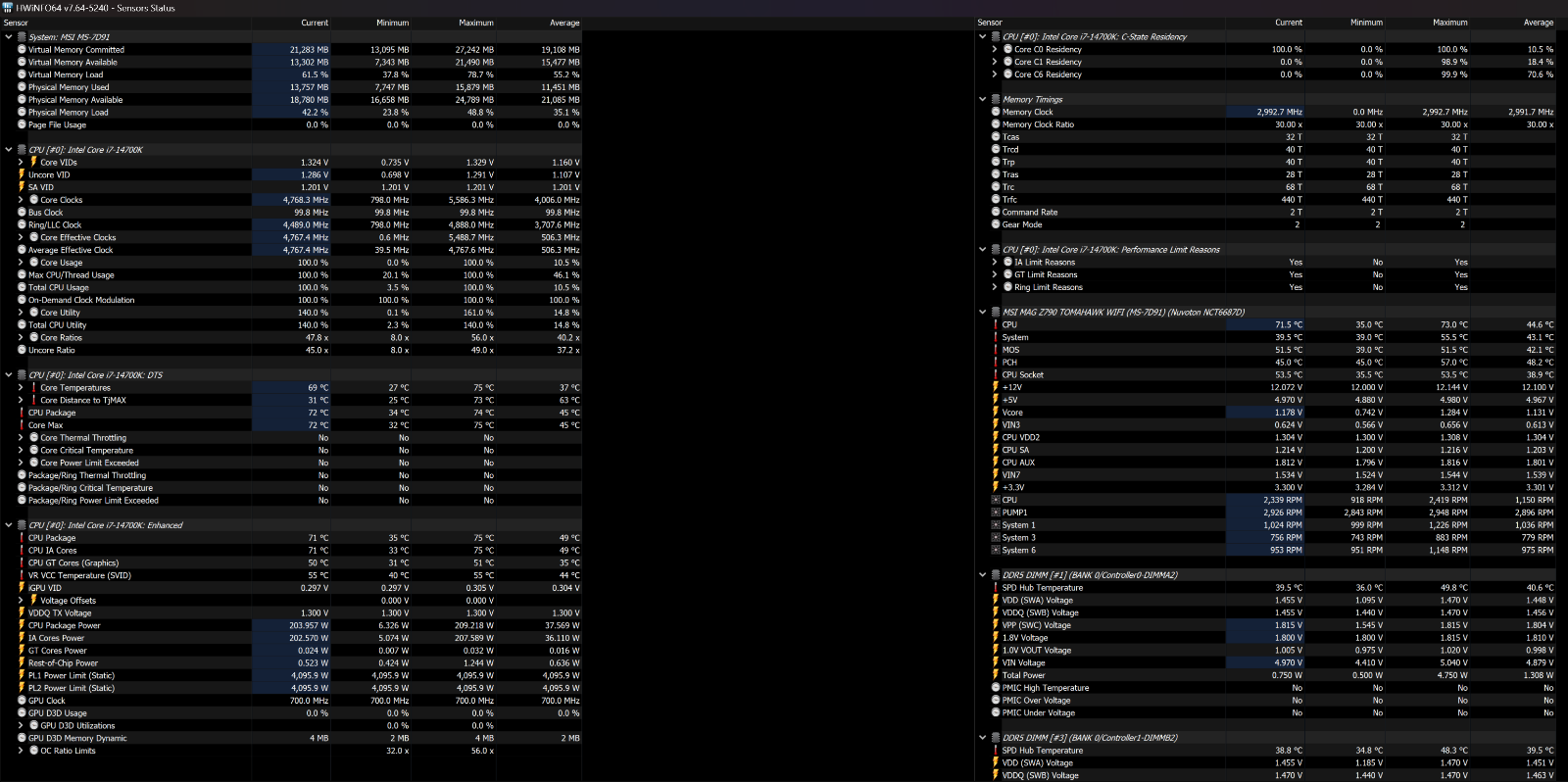Select the Core C0 Residency row
Viewport: 1568px width, 782px height.
pos(1265,49)
